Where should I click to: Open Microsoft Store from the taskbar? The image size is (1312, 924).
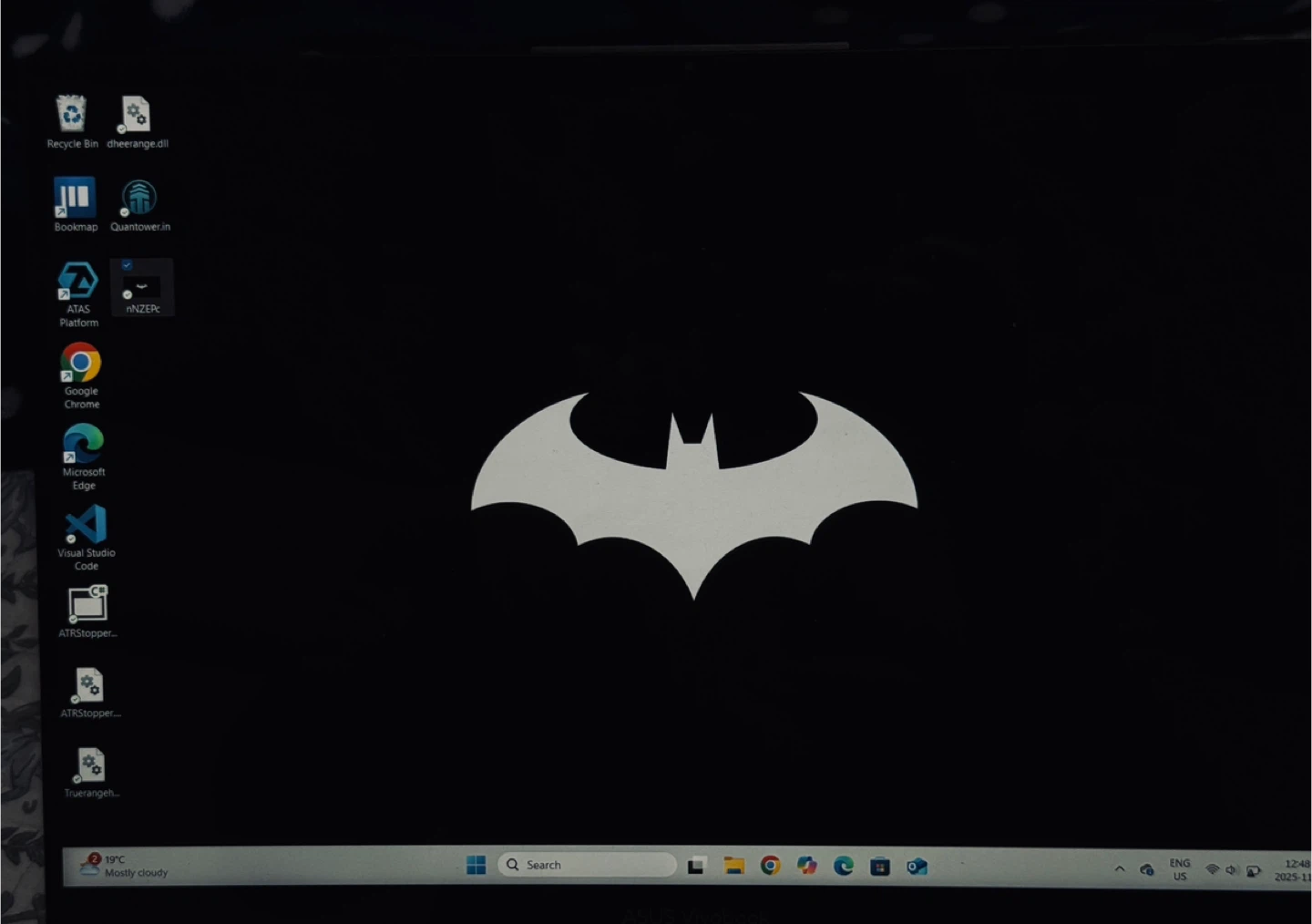click(880, 867)
